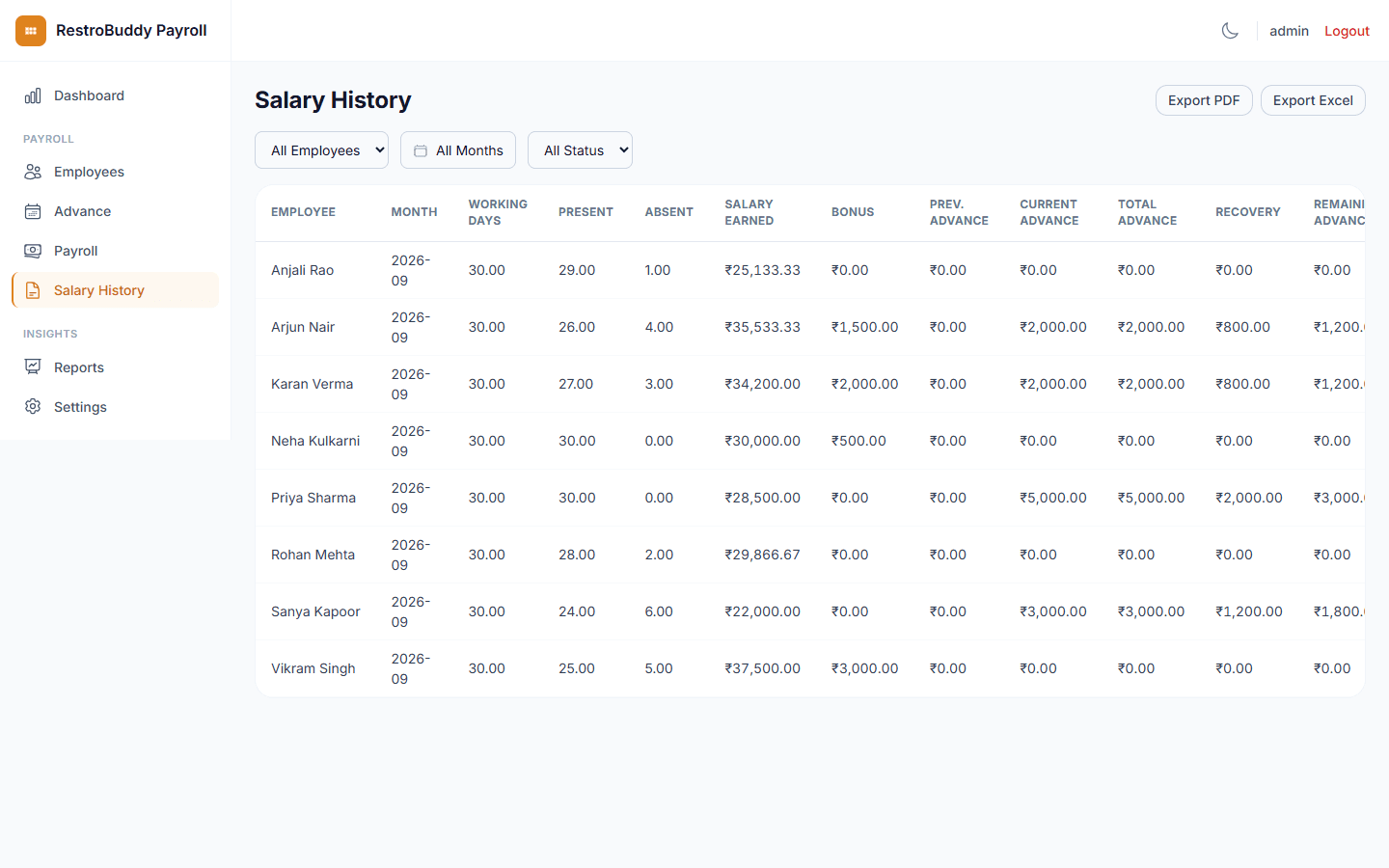Open the All Status dropdown

[x=580, y=150]
